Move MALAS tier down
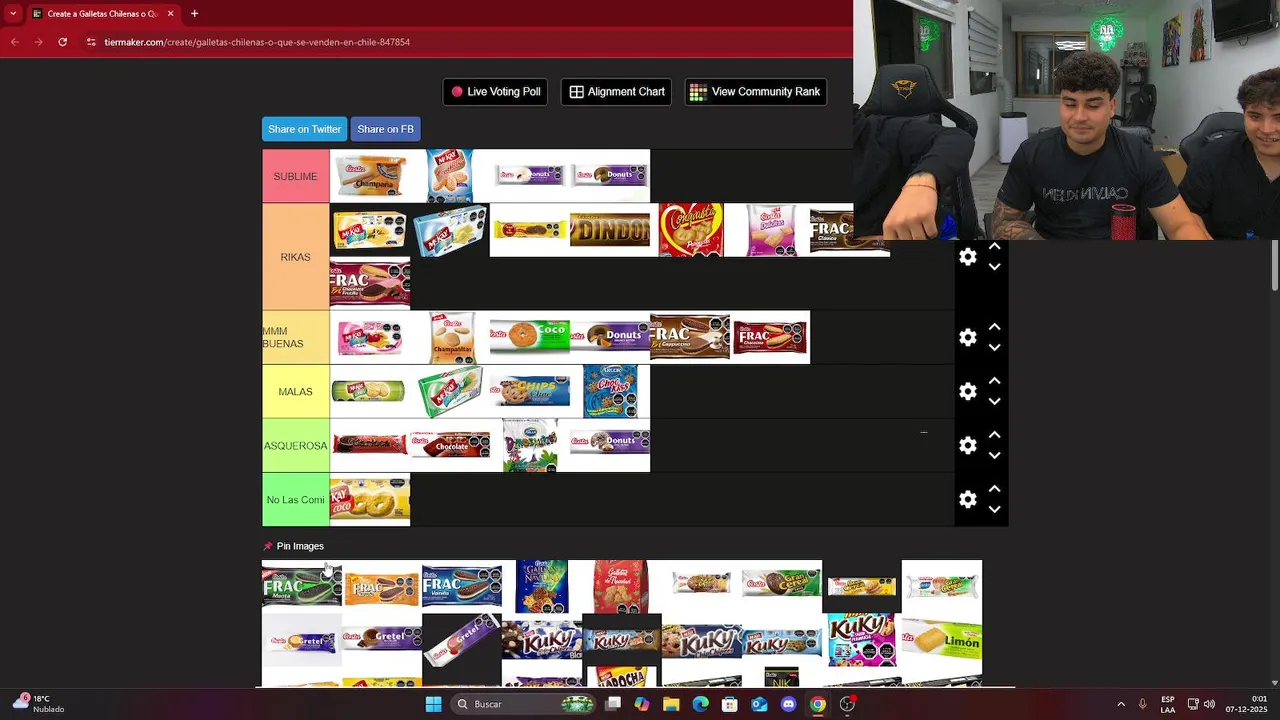This screenshot has height=720, width=1280. coord(994,402)
